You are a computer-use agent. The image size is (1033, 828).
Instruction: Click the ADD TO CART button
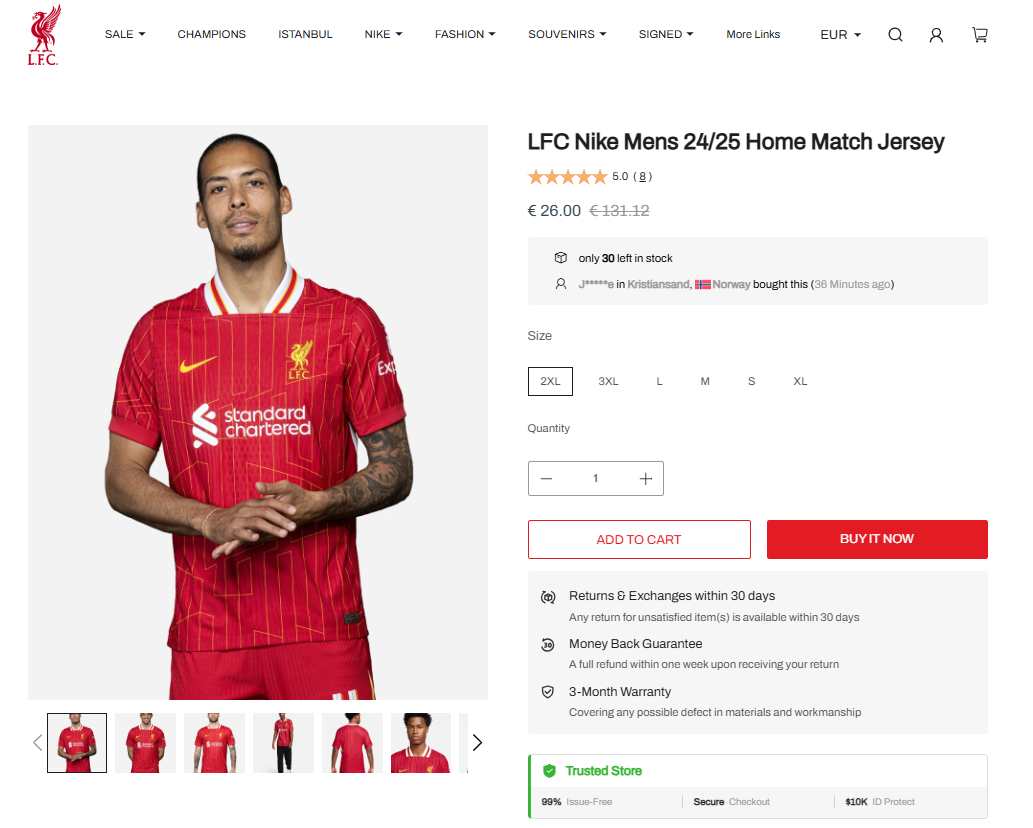(x=639, y=539)
